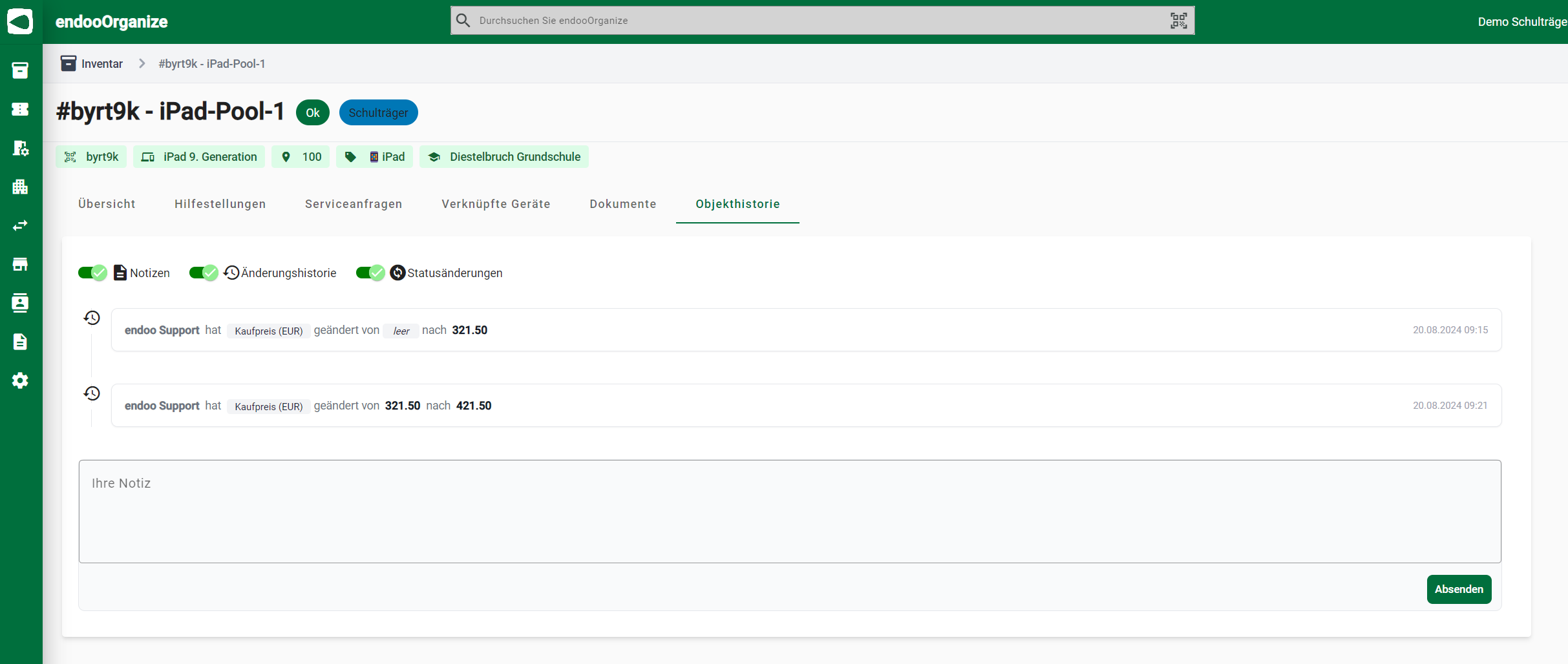The image size is (1568, 664).
Task: Click the value 421.50
Action: 474,406
